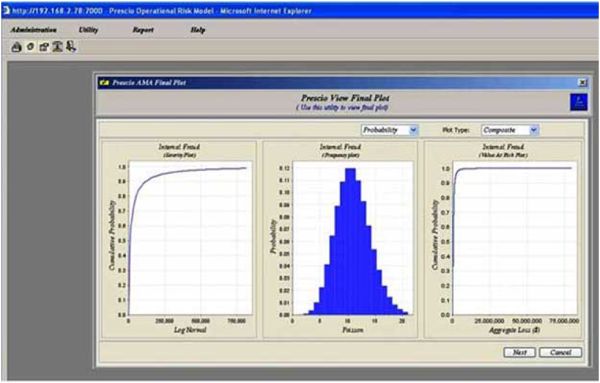
Task: Click the Next button
Action: (x=519, y=352)
